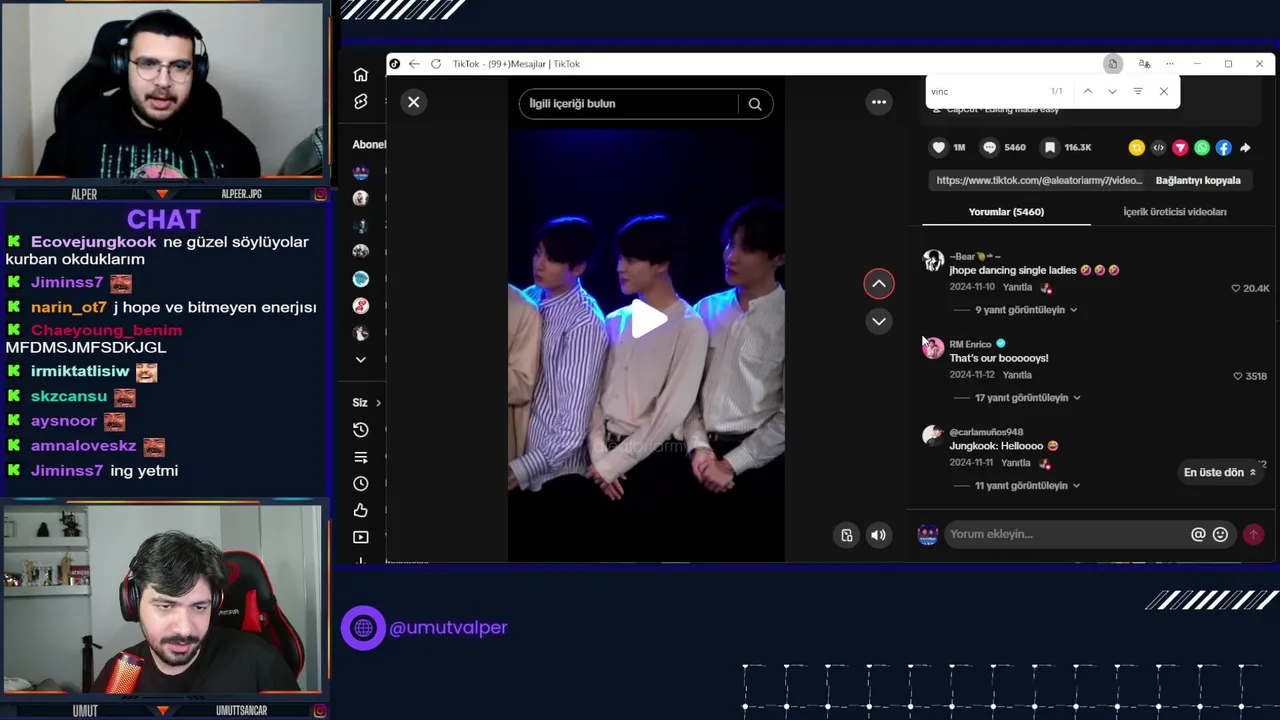This screenshot has width=1280, height=720.
Task: Click the Yorum ekleyin comment field
Action: (x=1065, y=535)
